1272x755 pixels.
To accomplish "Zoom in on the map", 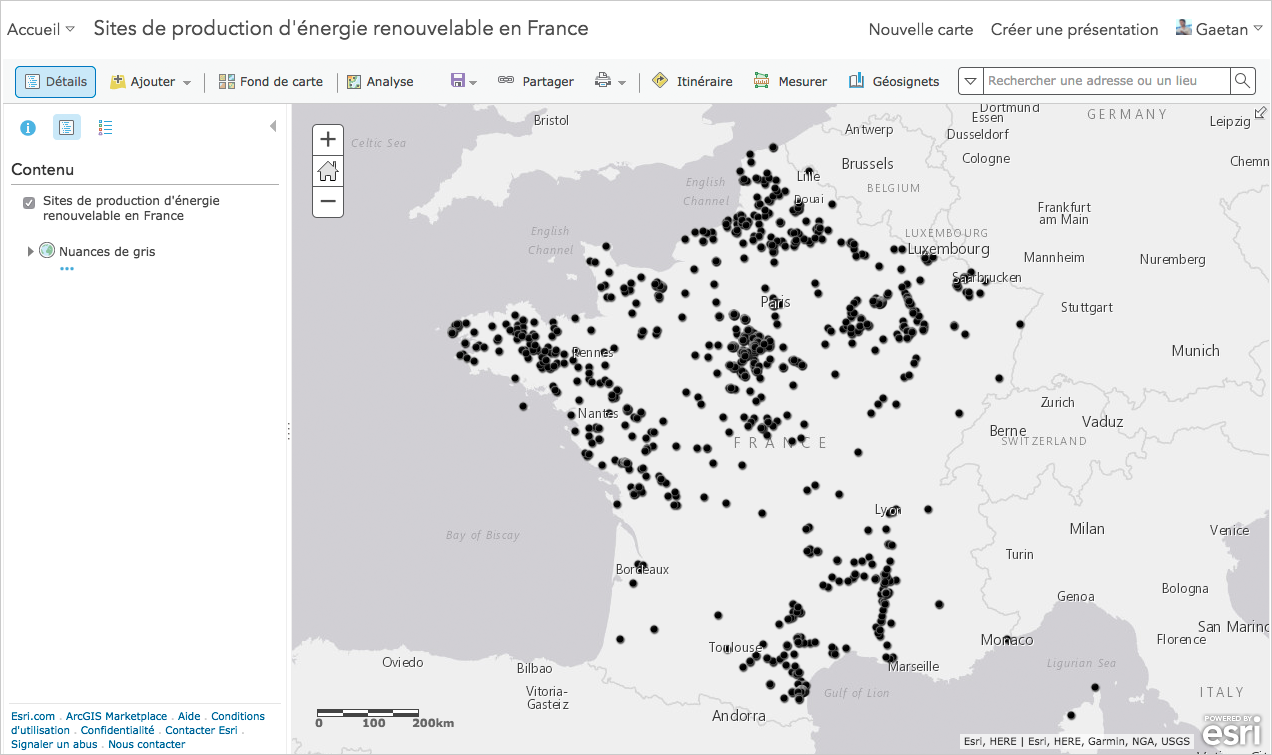I will tap(328, 140).
